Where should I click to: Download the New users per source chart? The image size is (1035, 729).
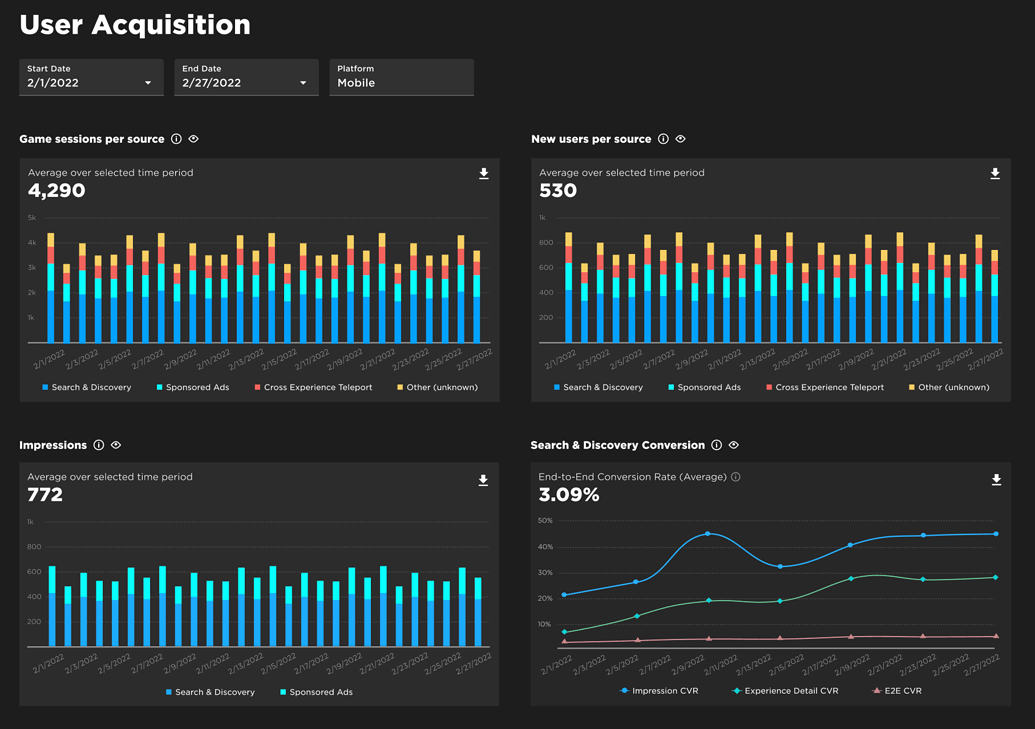996,173
